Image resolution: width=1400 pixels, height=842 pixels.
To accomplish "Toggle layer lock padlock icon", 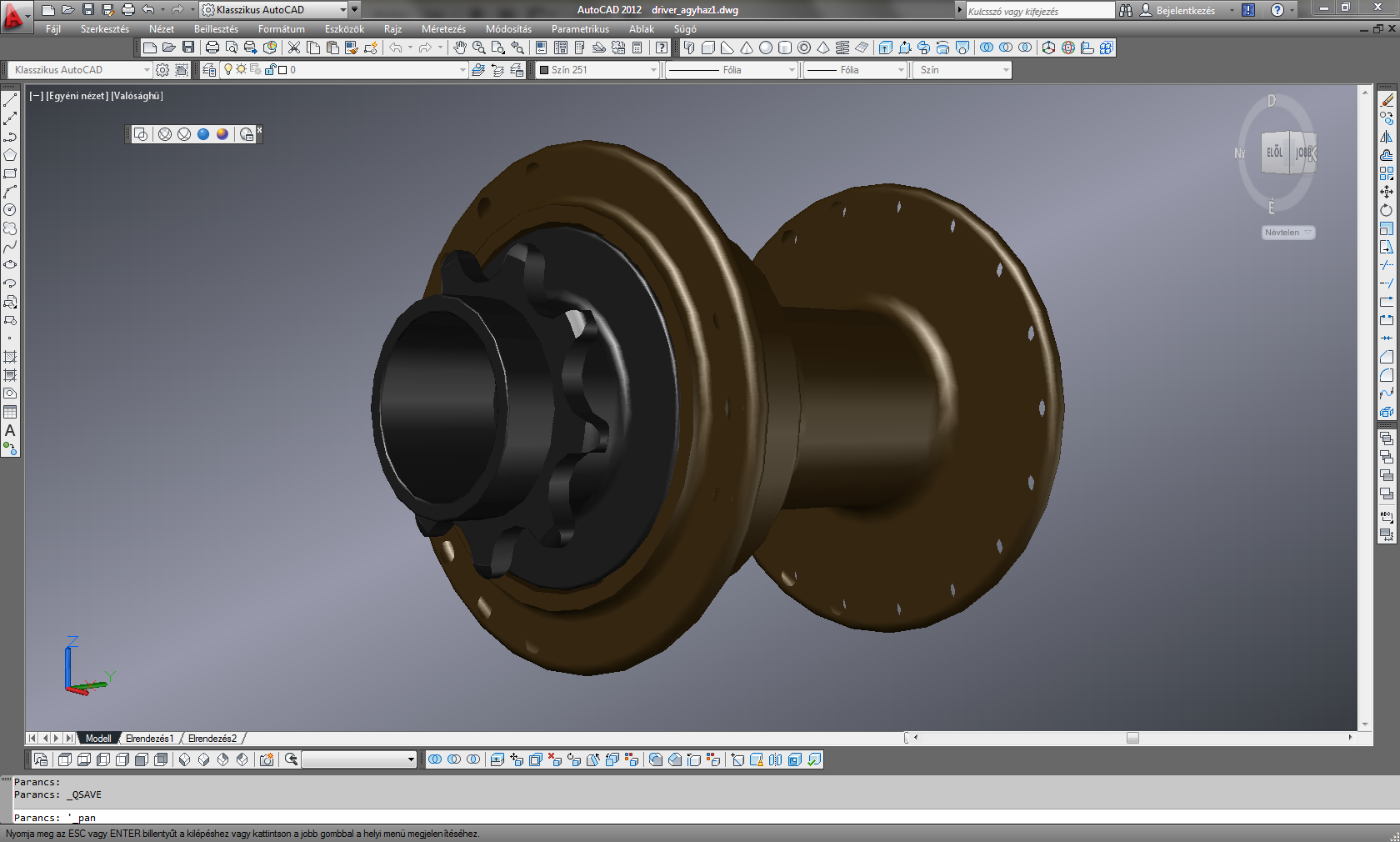I will pyautogui.click(x=270, y=70).
